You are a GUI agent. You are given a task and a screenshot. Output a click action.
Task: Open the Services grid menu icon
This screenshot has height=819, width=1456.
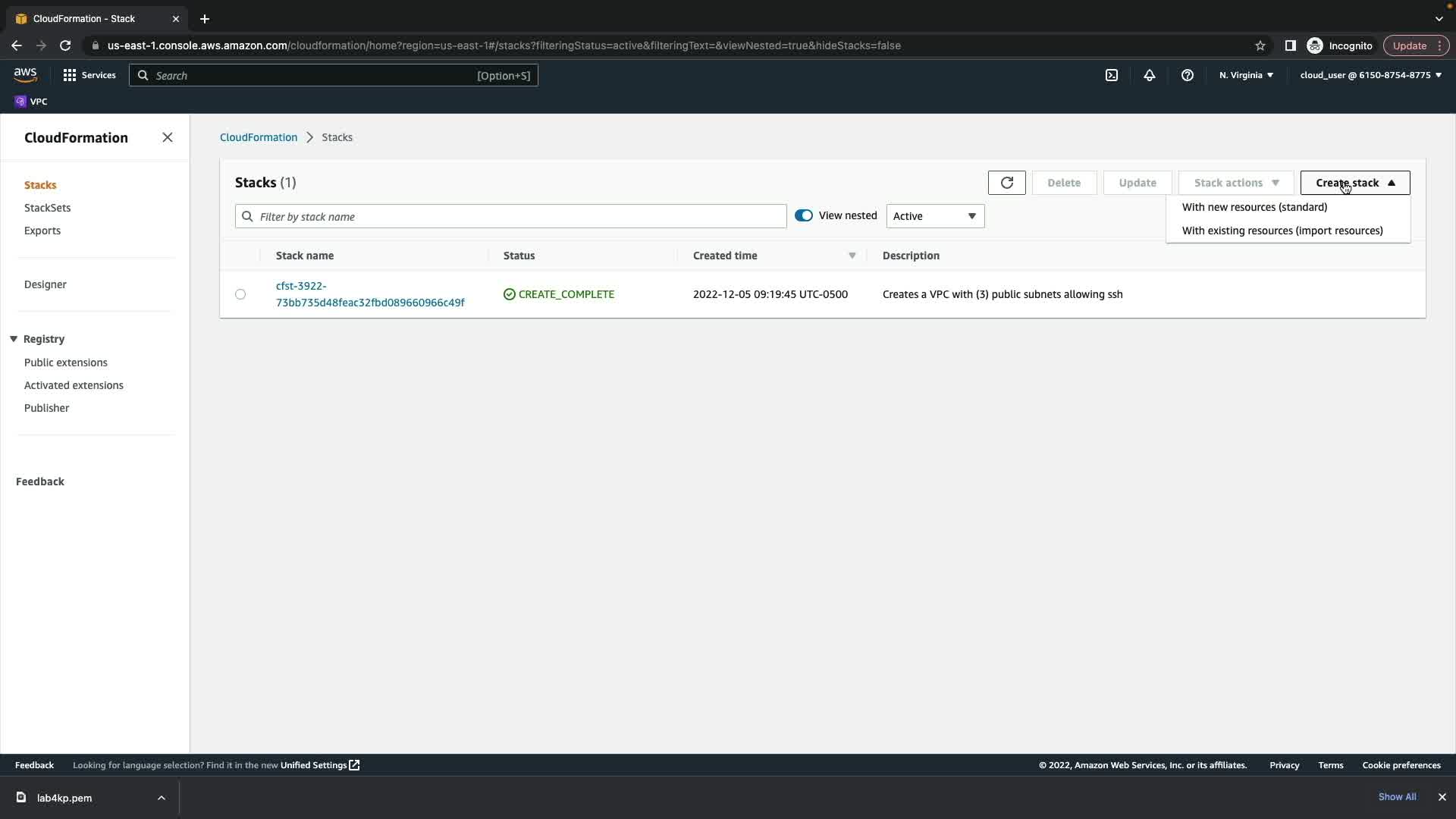(70, 75)
